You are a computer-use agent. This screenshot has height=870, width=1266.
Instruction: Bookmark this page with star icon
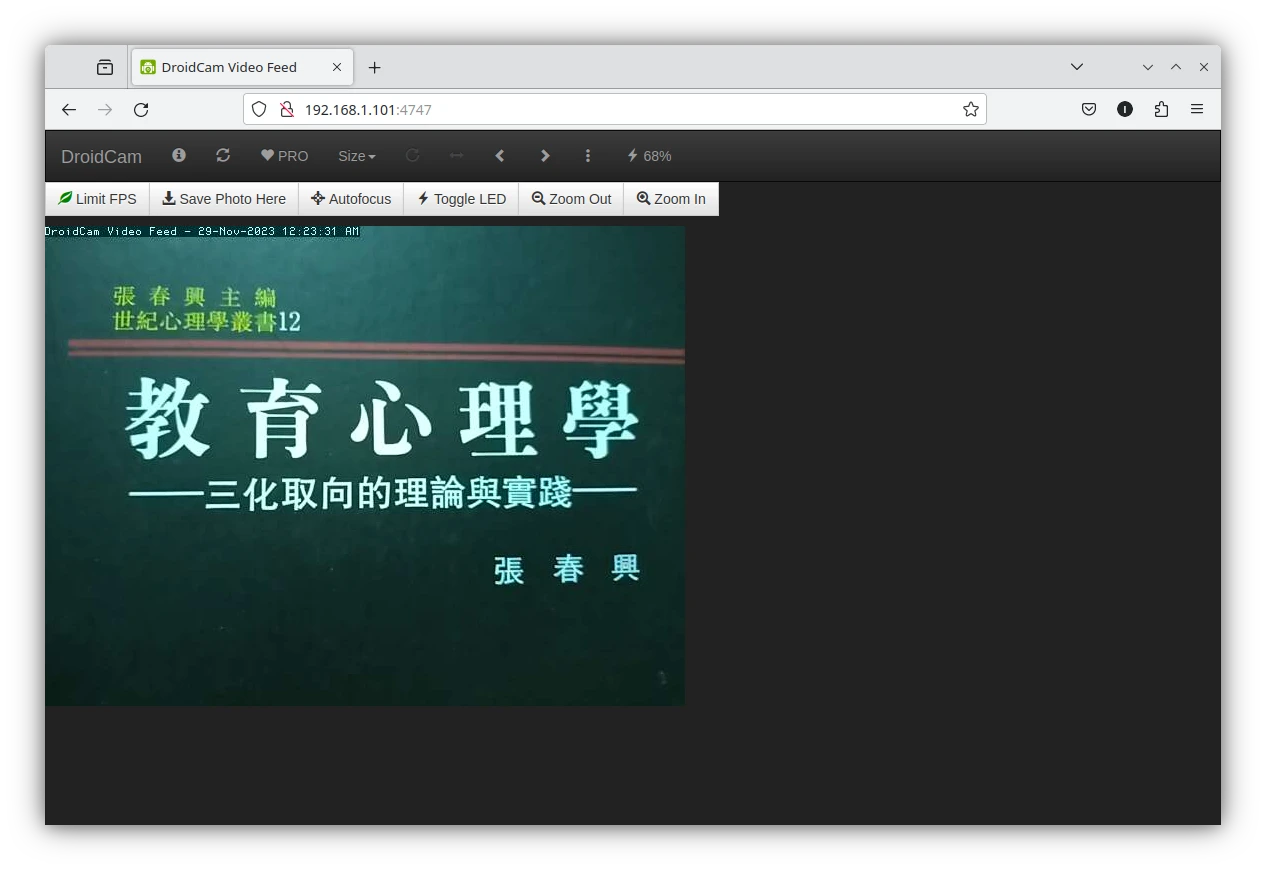click(970, 109)
